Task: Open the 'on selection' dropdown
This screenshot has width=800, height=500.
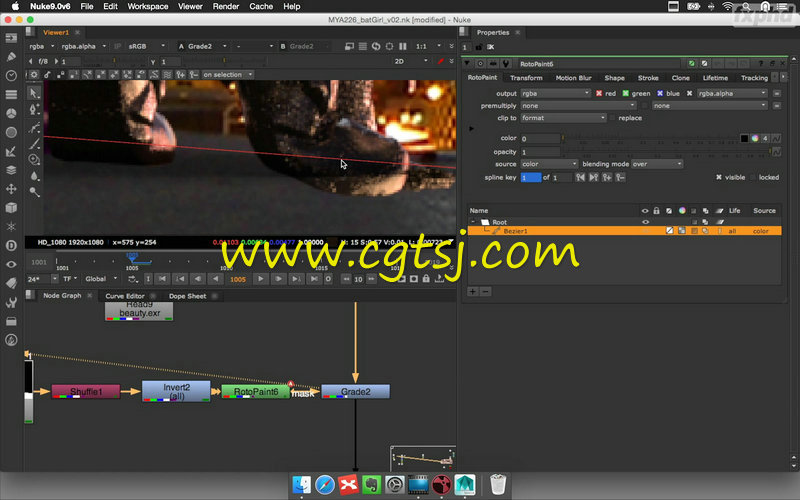Action: click(x=228, y=74)
